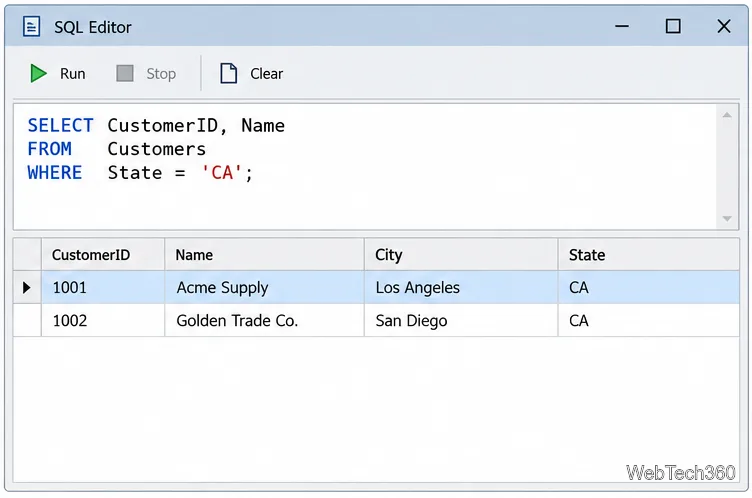Click the Stop button label
The height and width of the screenshot is (498, 752).
[161, 73]
